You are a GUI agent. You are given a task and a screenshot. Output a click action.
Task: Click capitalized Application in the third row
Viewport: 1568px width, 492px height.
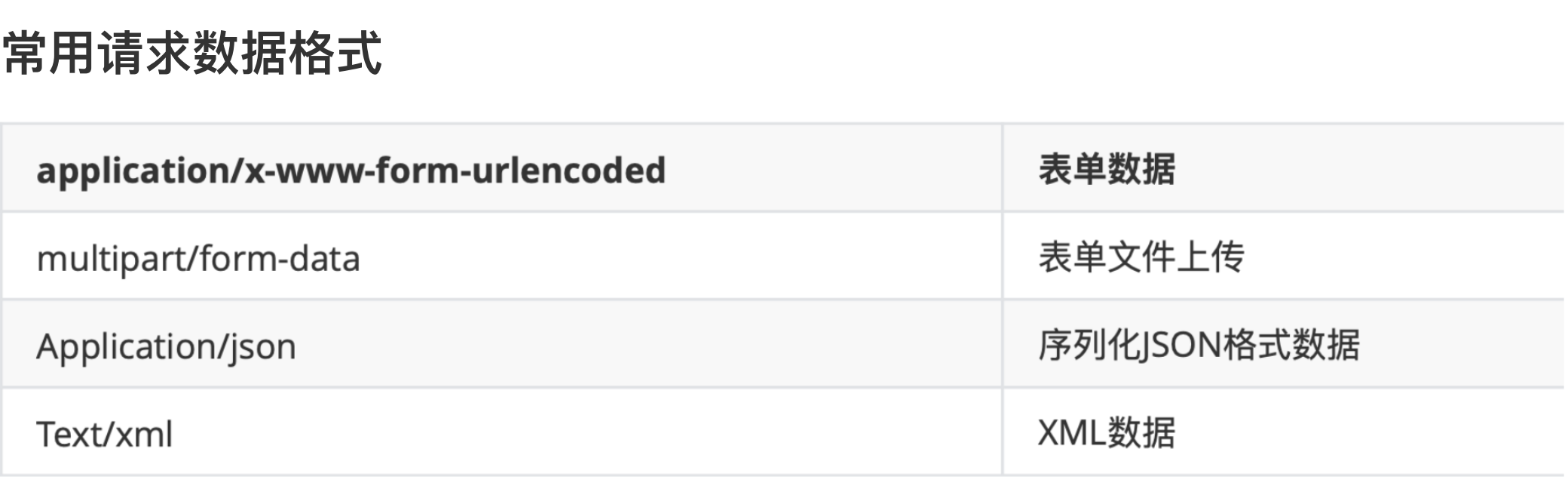(x=125, y=346)
